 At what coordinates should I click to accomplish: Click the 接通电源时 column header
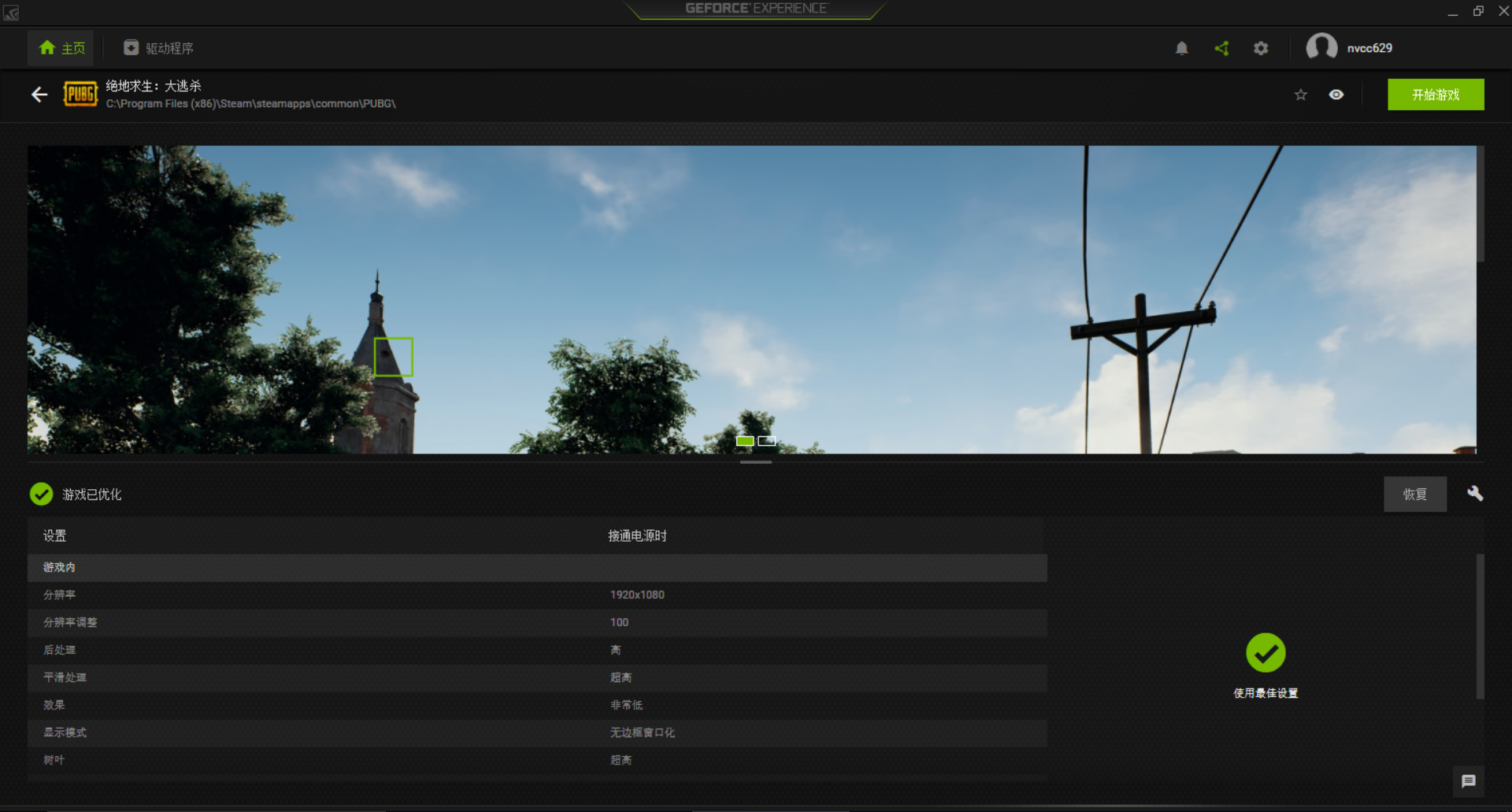pyautogui.click(x=637, y=536)
